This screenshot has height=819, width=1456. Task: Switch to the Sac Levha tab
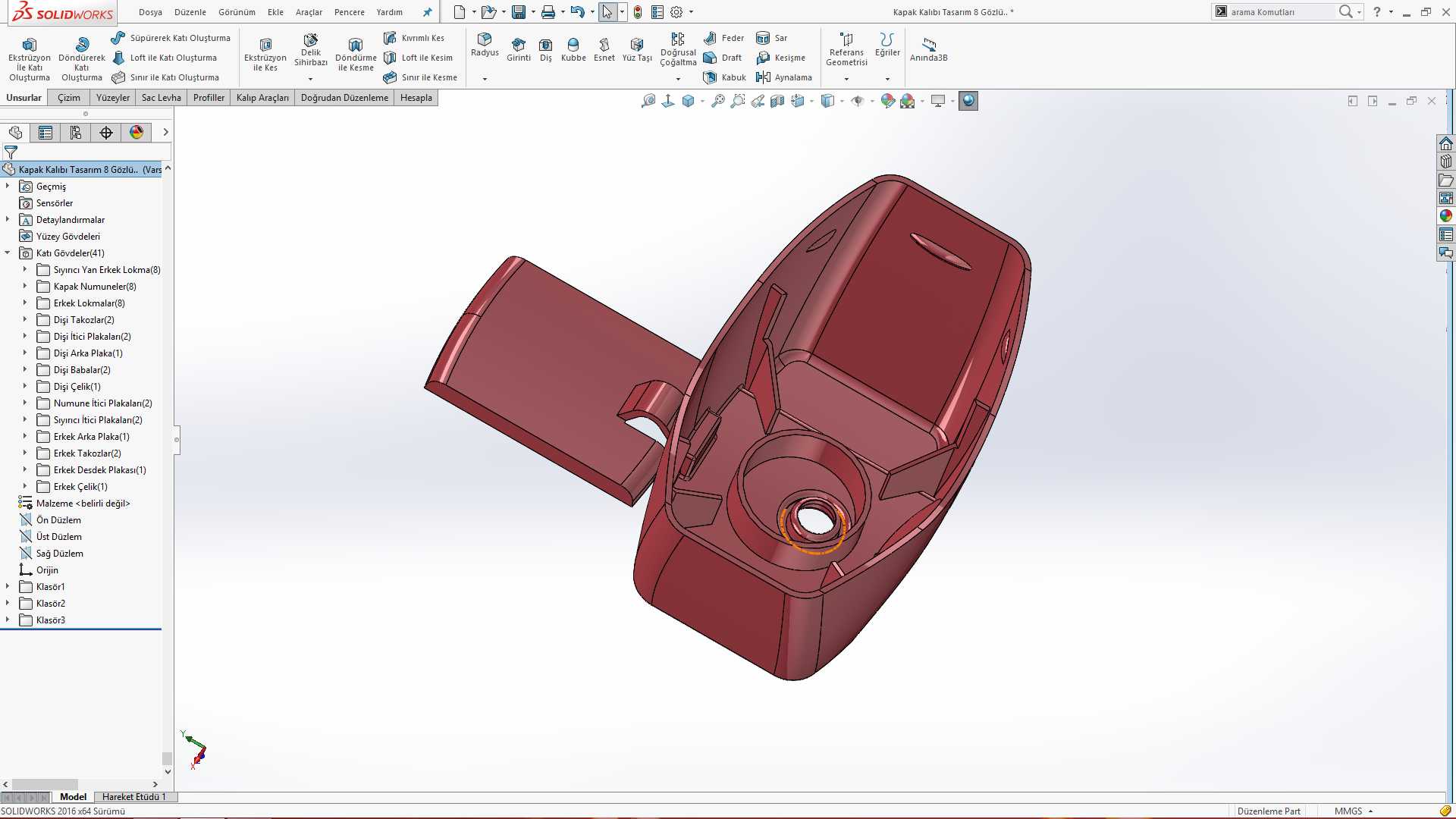pyautogui.click(x=161, y=98)
